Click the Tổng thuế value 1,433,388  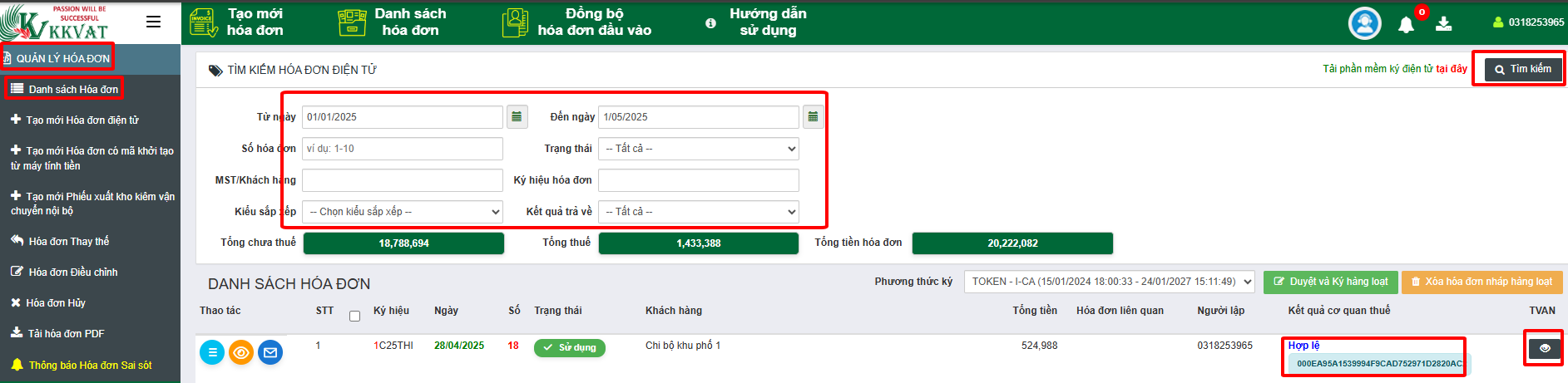[x=699, y=243]
